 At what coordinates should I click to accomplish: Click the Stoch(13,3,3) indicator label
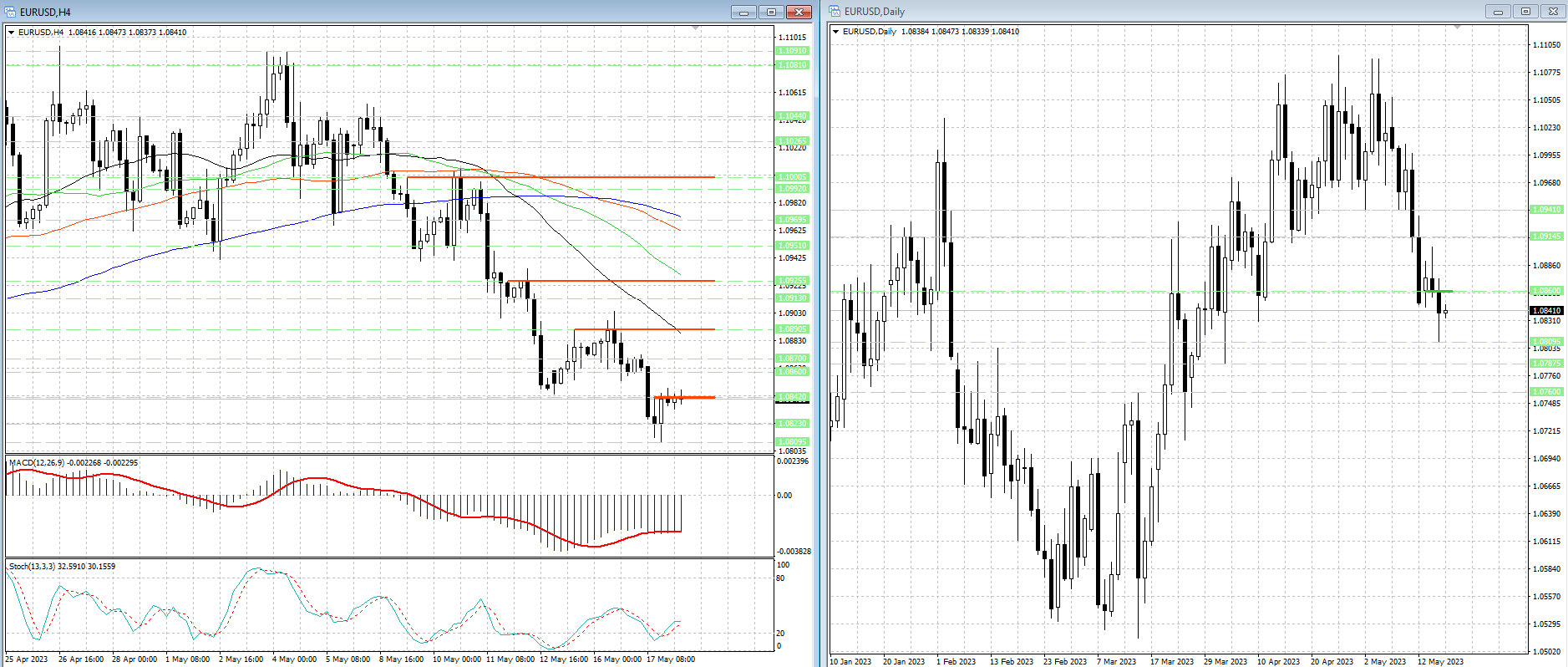pyautogui.click(x=62, y=566)
